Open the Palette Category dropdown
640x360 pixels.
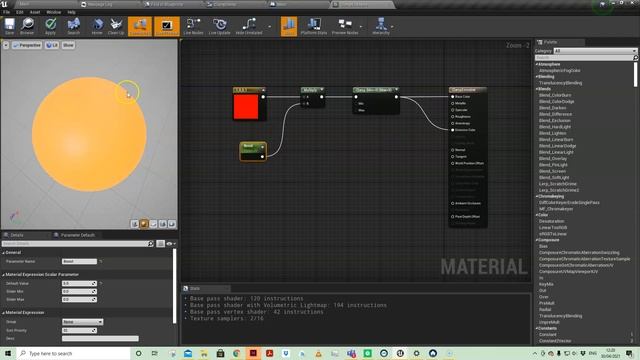tap(596, 51)
